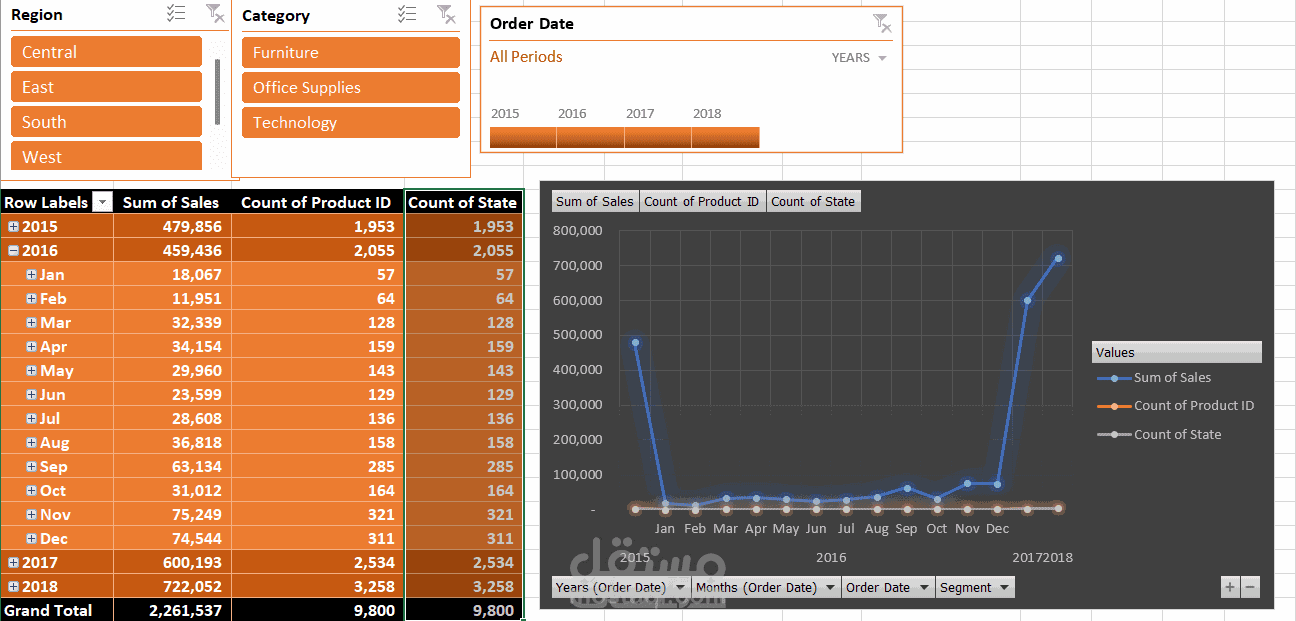The height and width of the screenshot is (621, 1296).
Task: Click the chart expand field plus button
Action: tap(1230, 587)
